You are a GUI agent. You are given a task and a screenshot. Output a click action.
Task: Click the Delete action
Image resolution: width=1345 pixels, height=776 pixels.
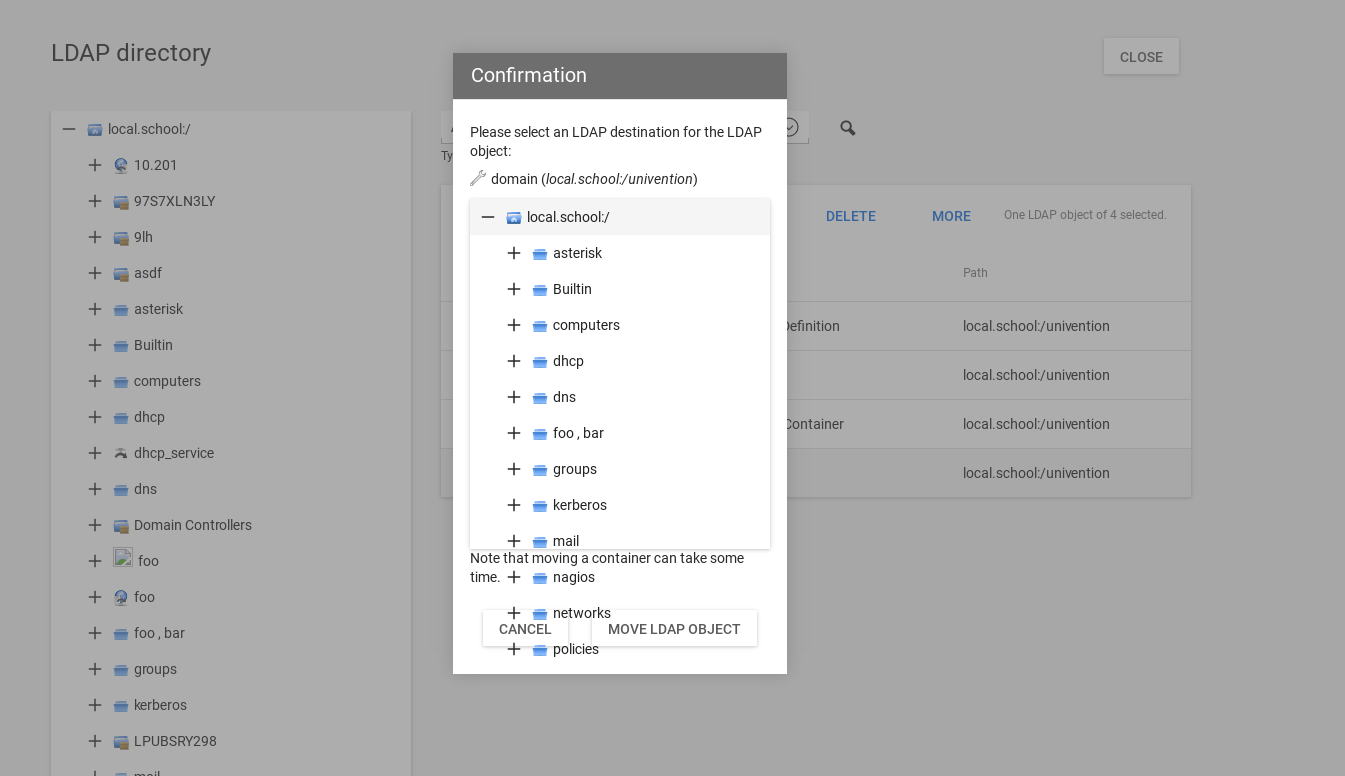[x=850, y=216]
